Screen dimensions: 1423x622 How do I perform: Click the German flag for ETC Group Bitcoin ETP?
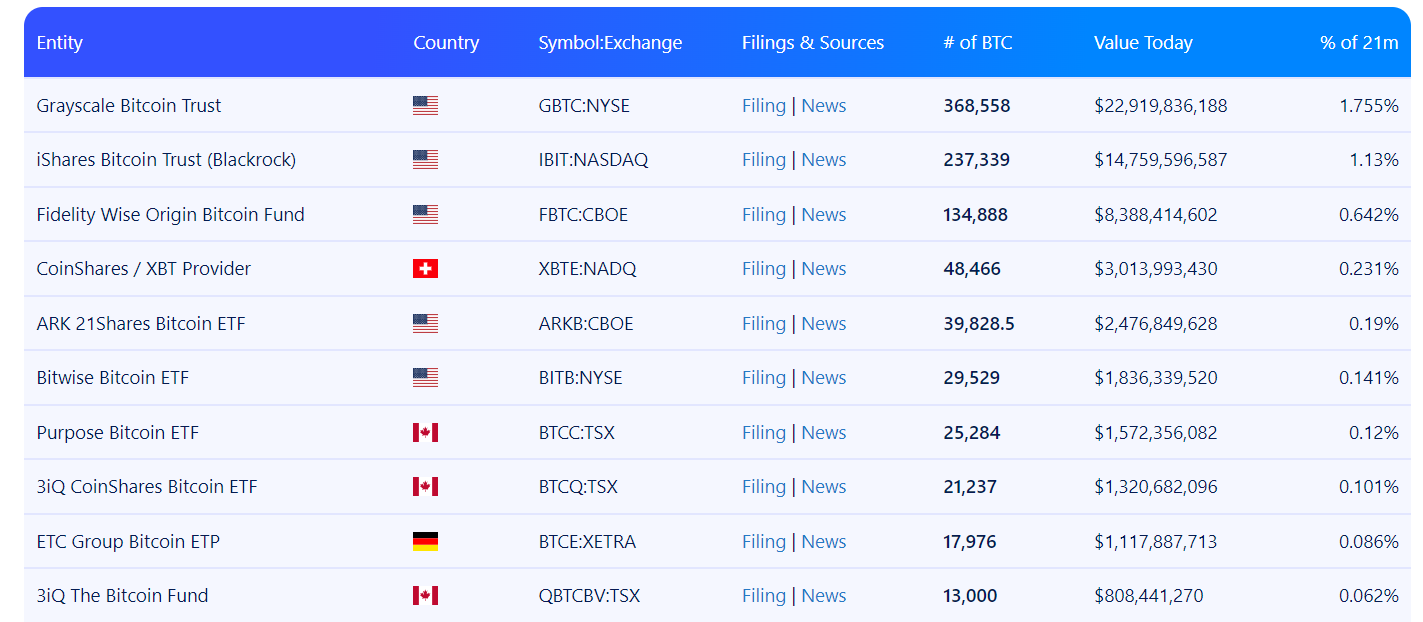point(425,542)
